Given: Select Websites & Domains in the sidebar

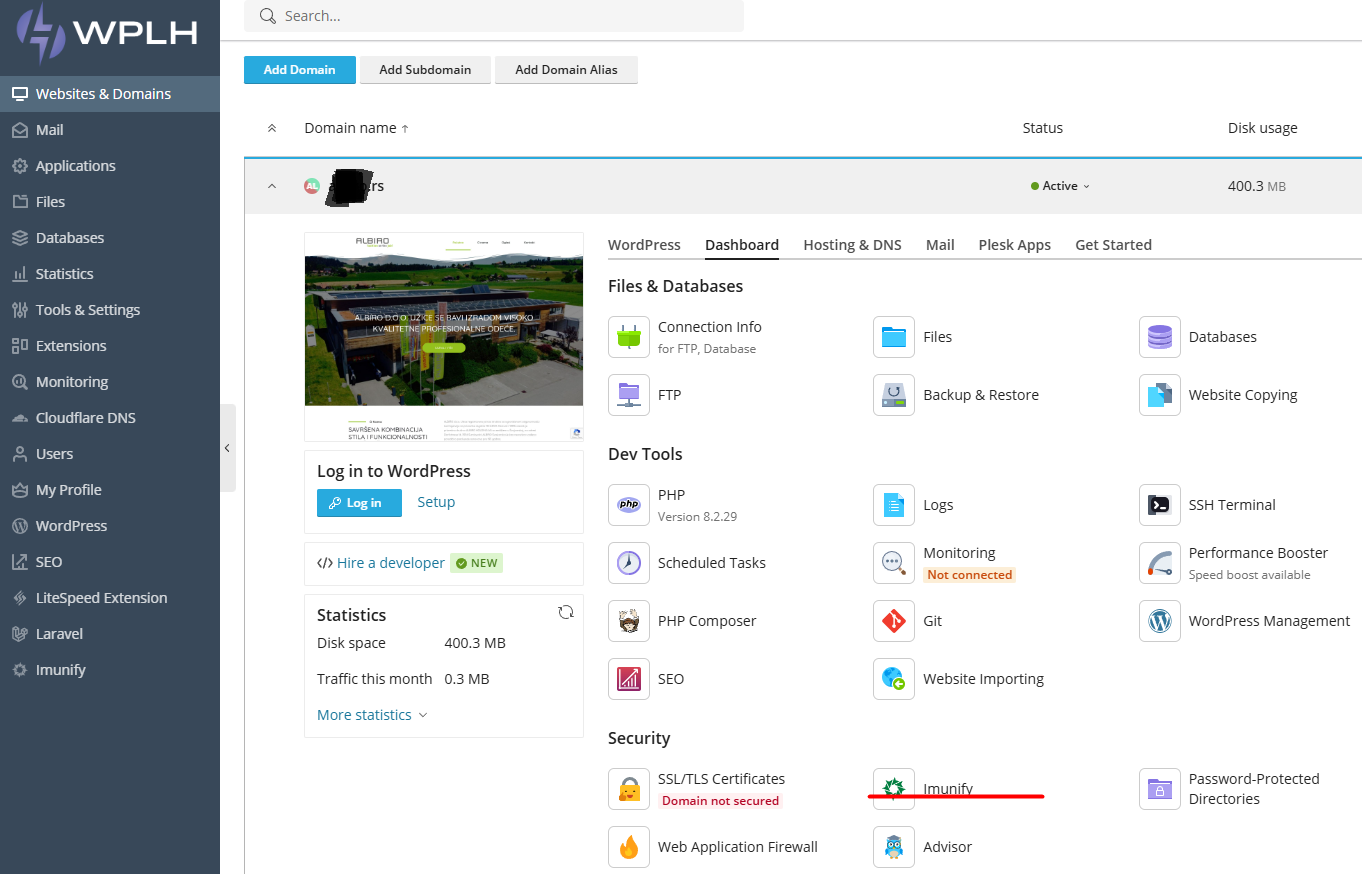Looking at the screenshot, I should 110,94.
